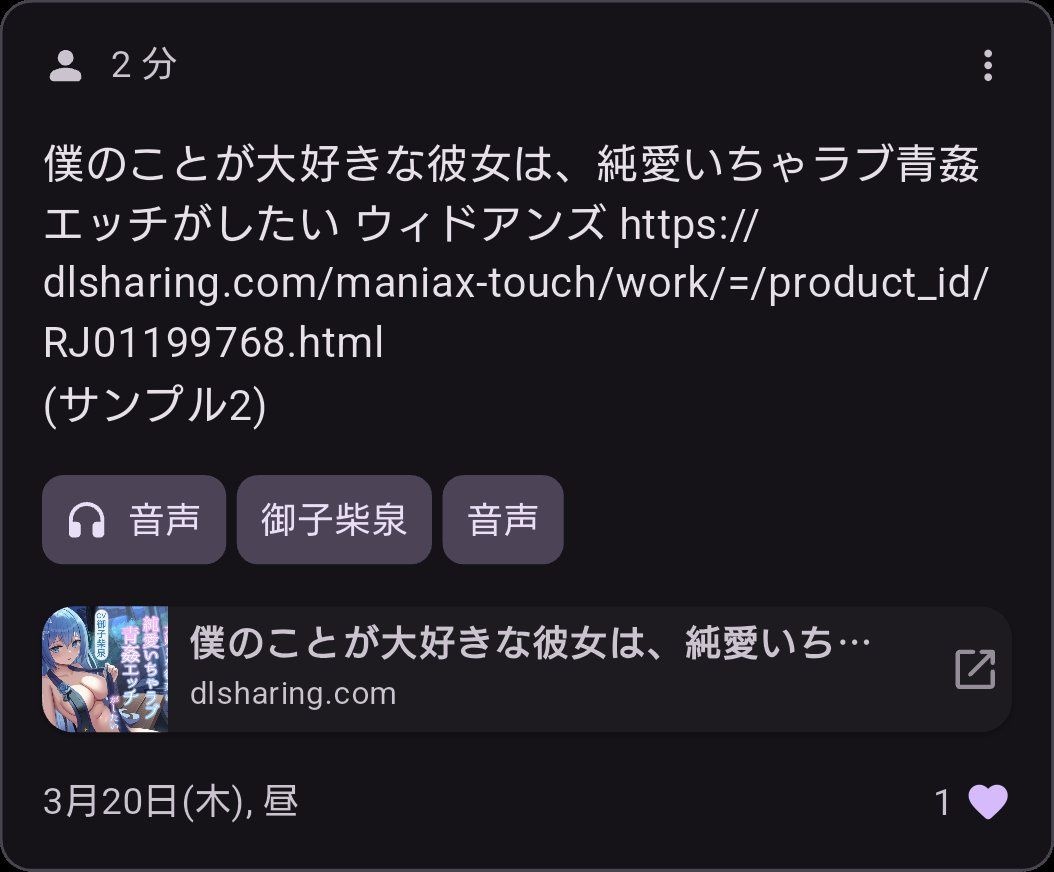Viewport: 1054px width, 872px height.
Task: Select the 音声 tag chip without icon
Action: pyautogui.click(x=503, y=520)
